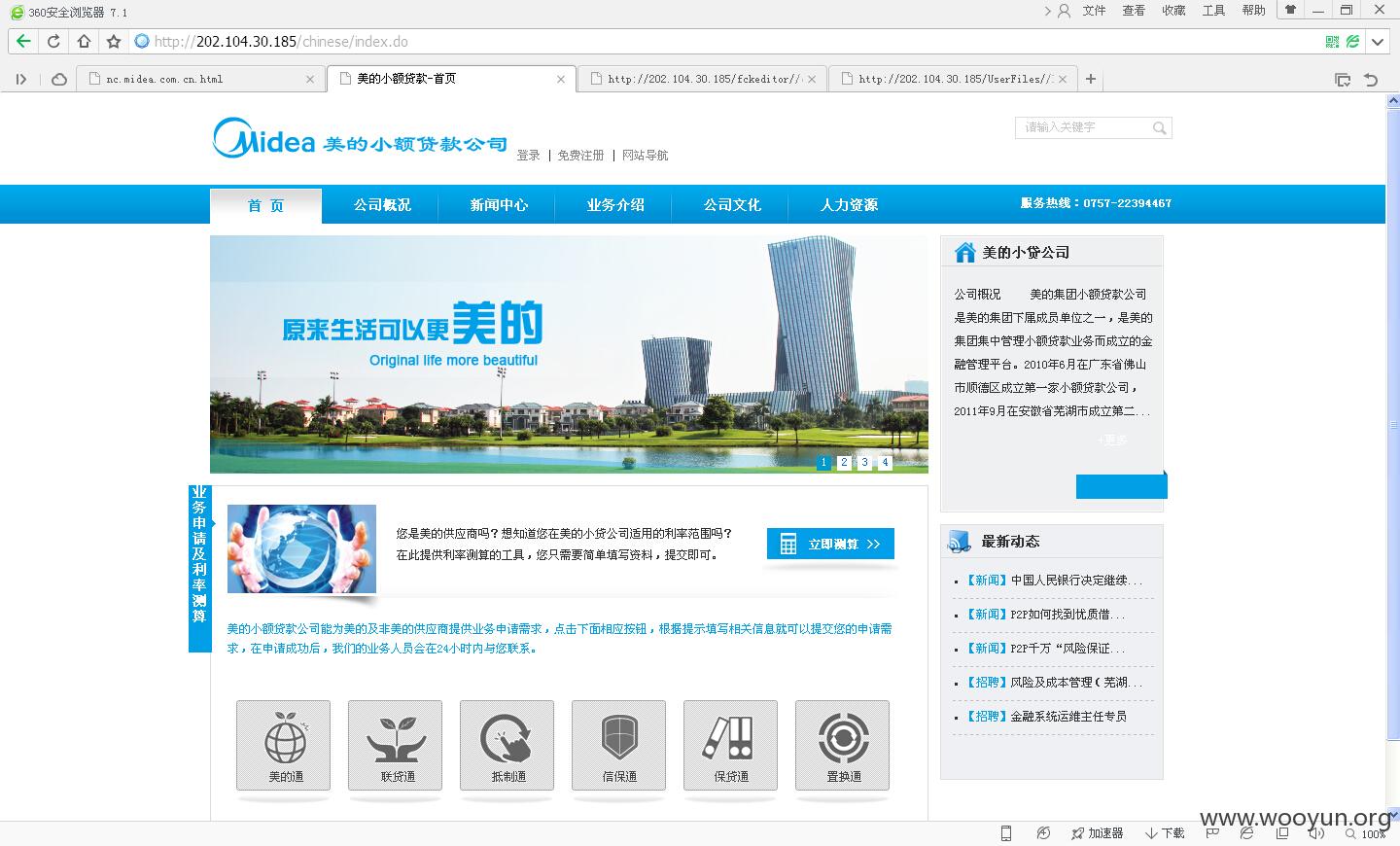The image size is (1400, 846).
Task: Click the 登录 link
Action: click(x=528, y=156)
